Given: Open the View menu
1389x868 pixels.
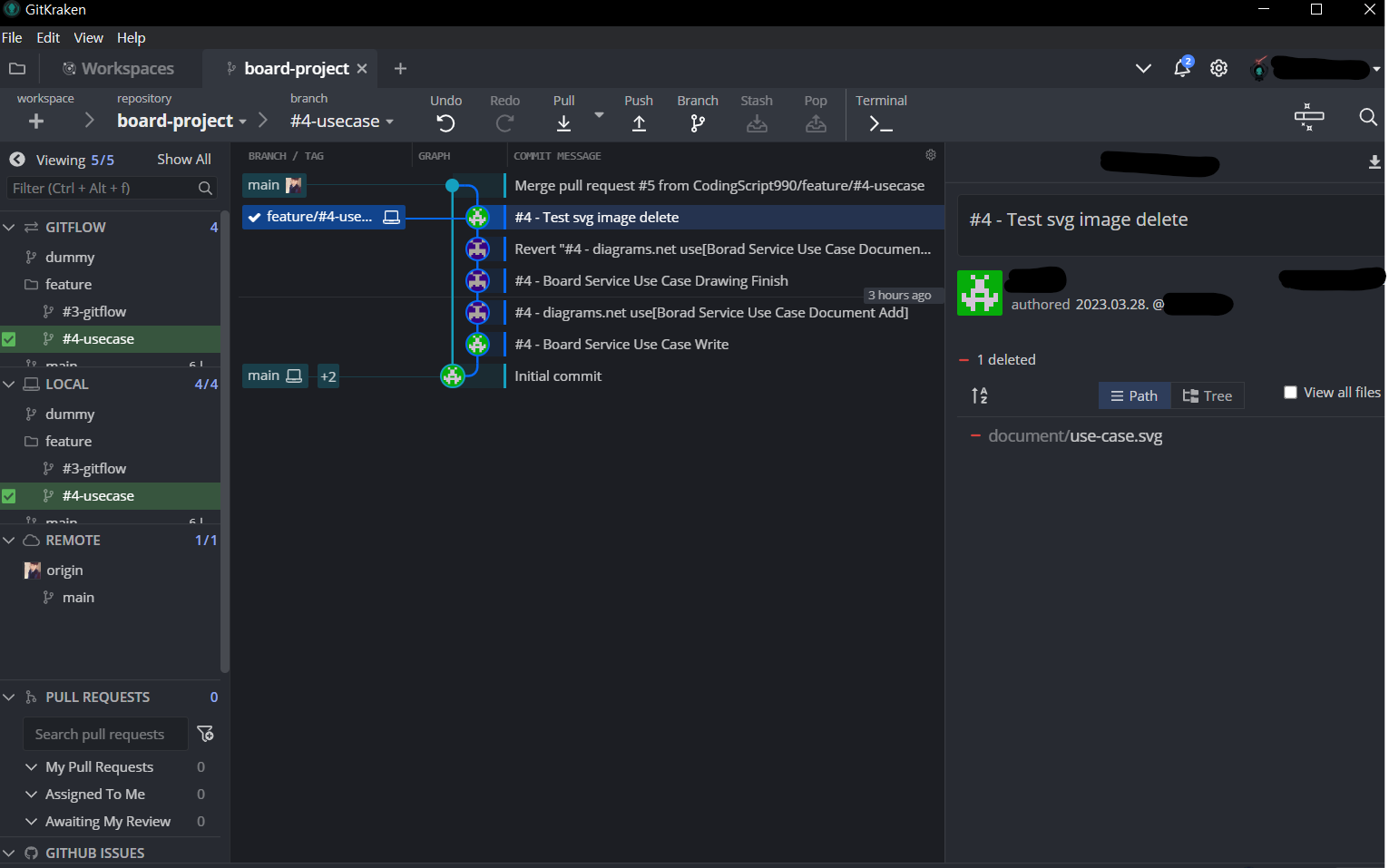Looking at the screenshot, I should tap(88, 38).
